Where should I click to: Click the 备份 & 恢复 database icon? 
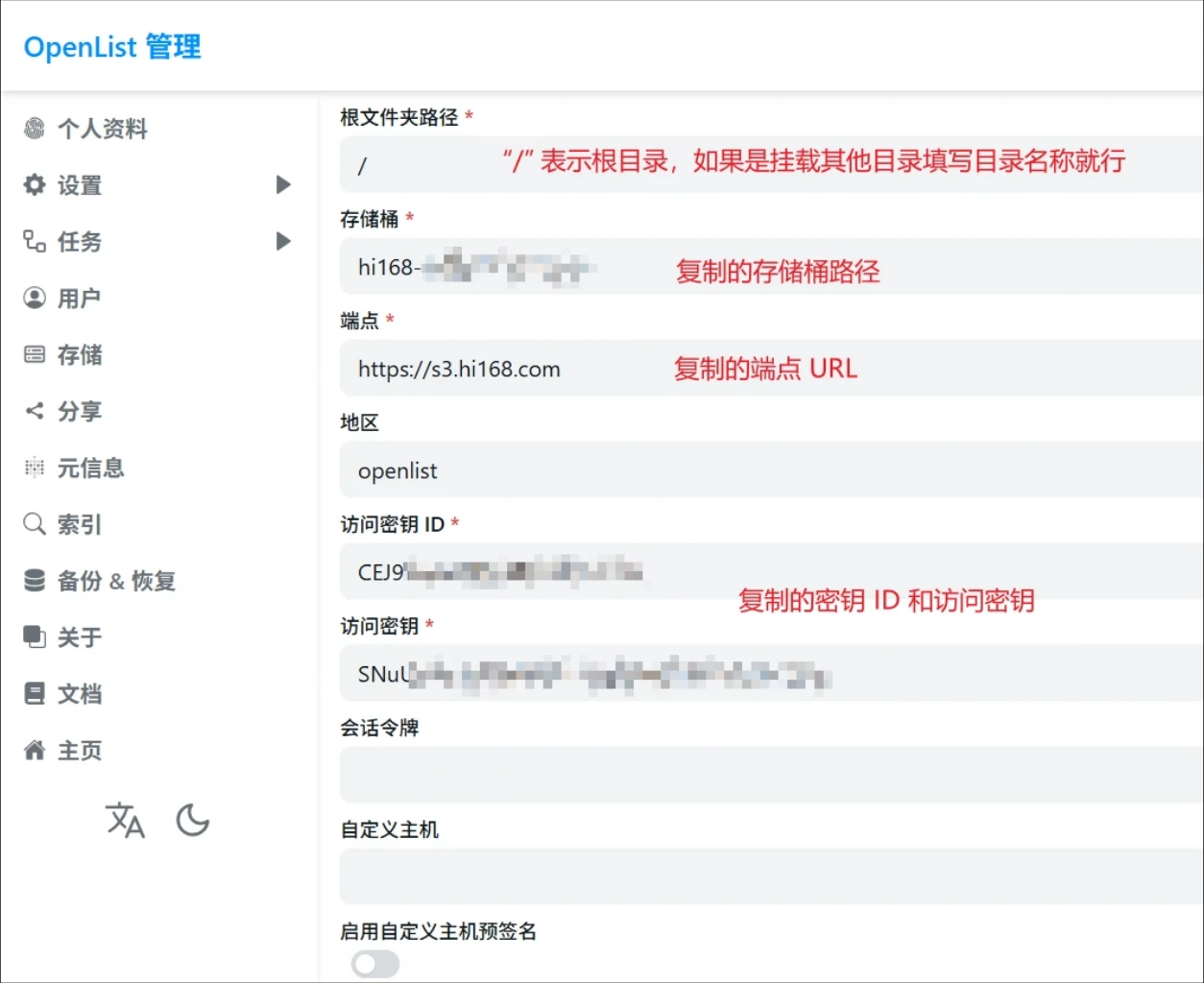point(35,581)
